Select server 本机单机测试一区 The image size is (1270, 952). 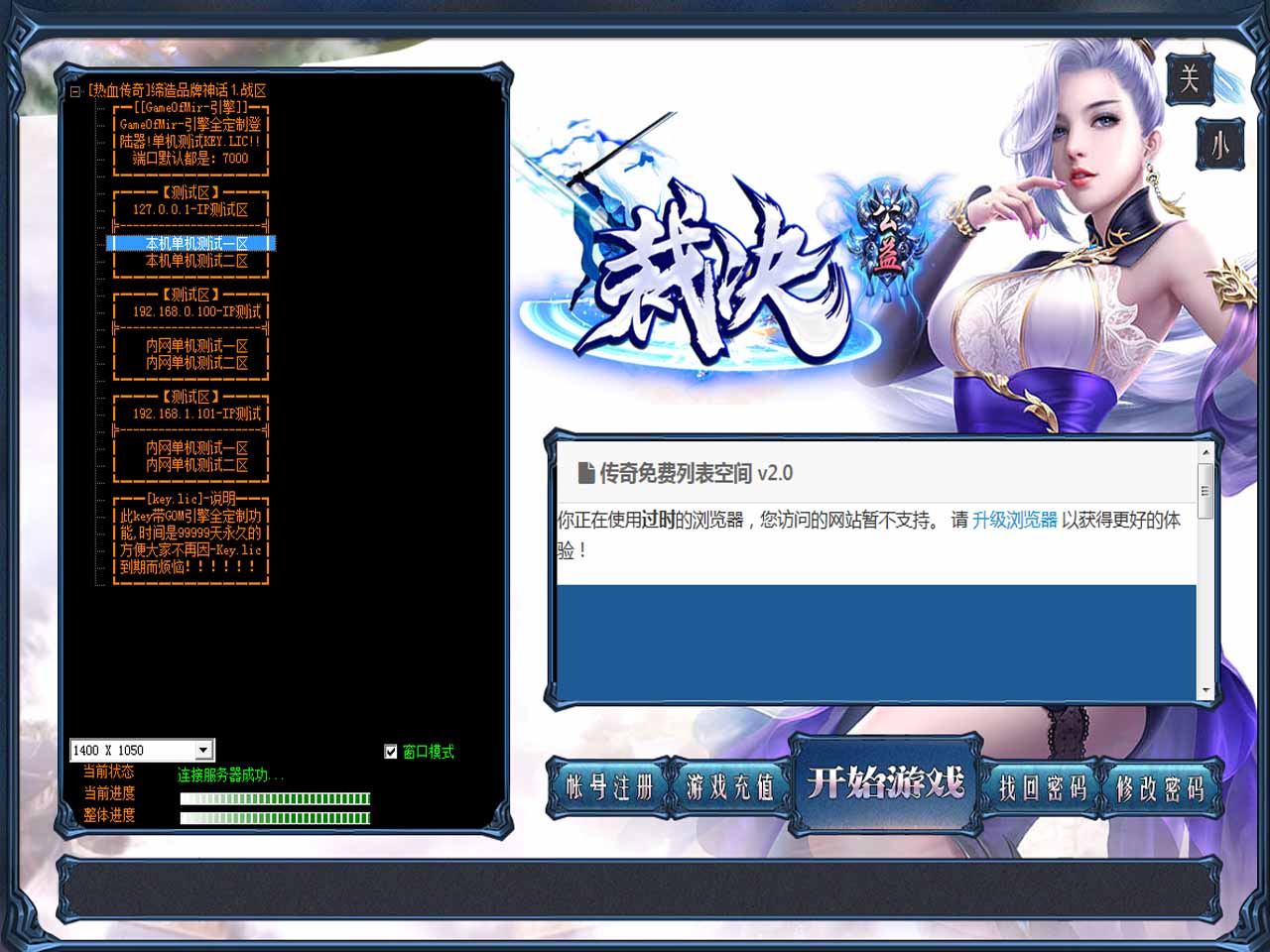[195, 244]
